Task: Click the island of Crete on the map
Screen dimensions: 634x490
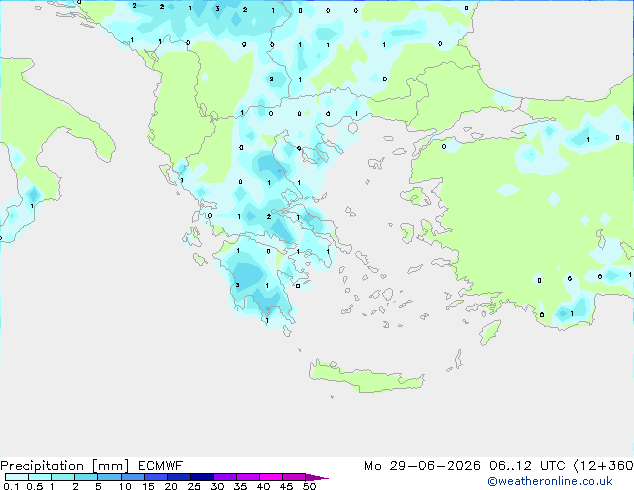Action: 366,376
